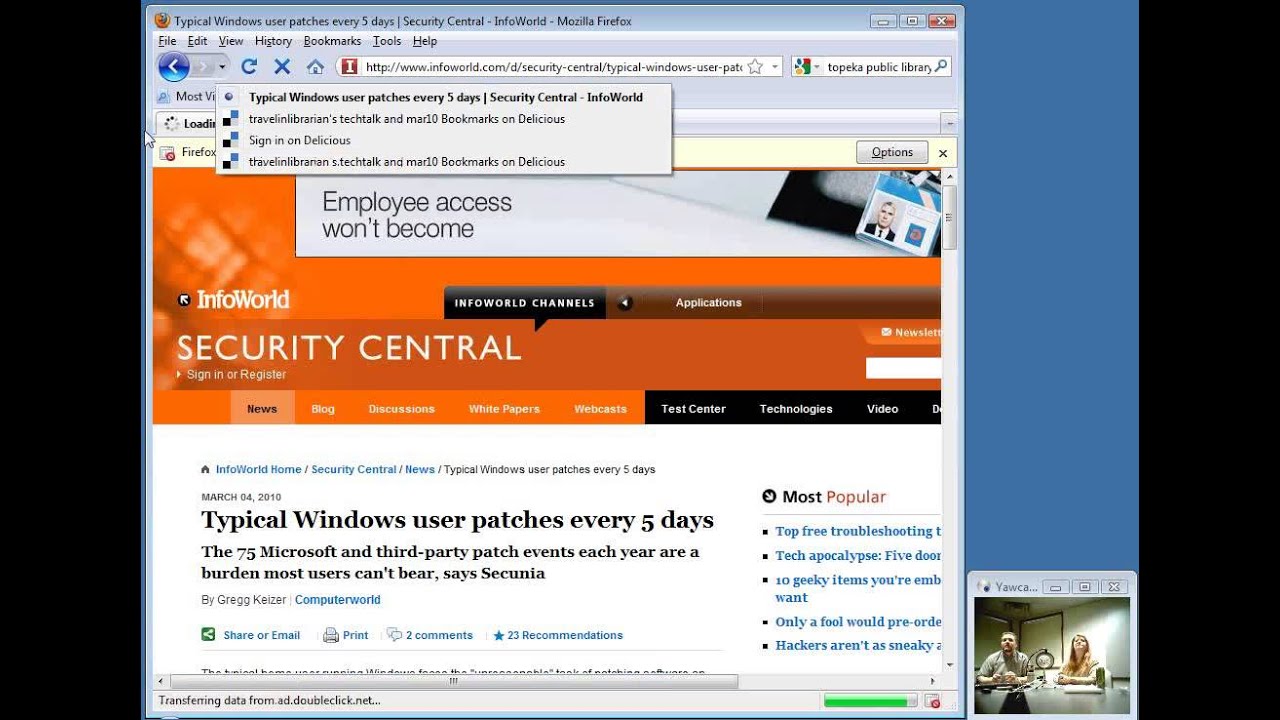Click the InfoWorld logo
1280x720 pixels.
click(233, 299)
